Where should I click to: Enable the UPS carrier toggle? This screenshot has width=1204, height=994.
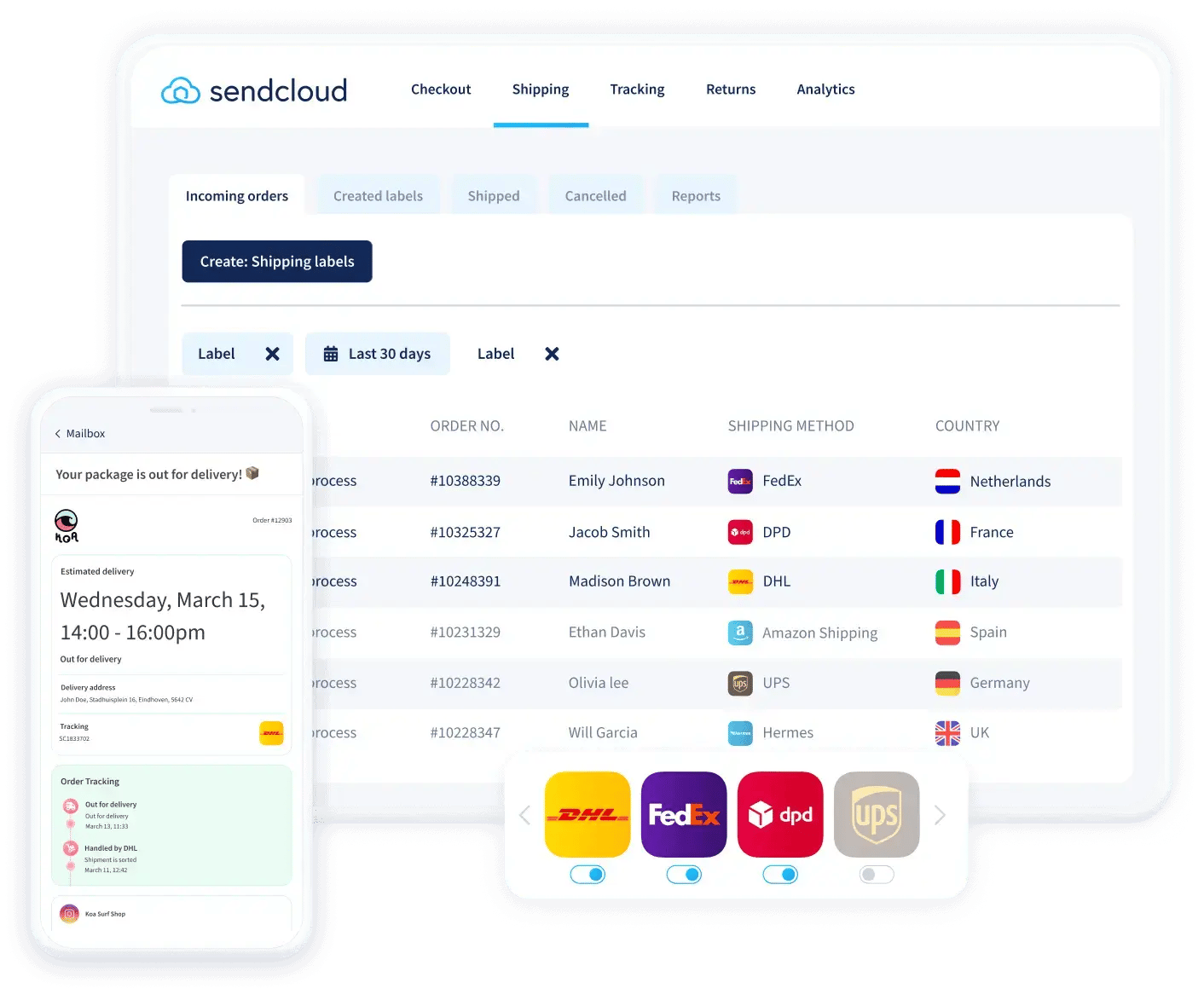[877, 875]
